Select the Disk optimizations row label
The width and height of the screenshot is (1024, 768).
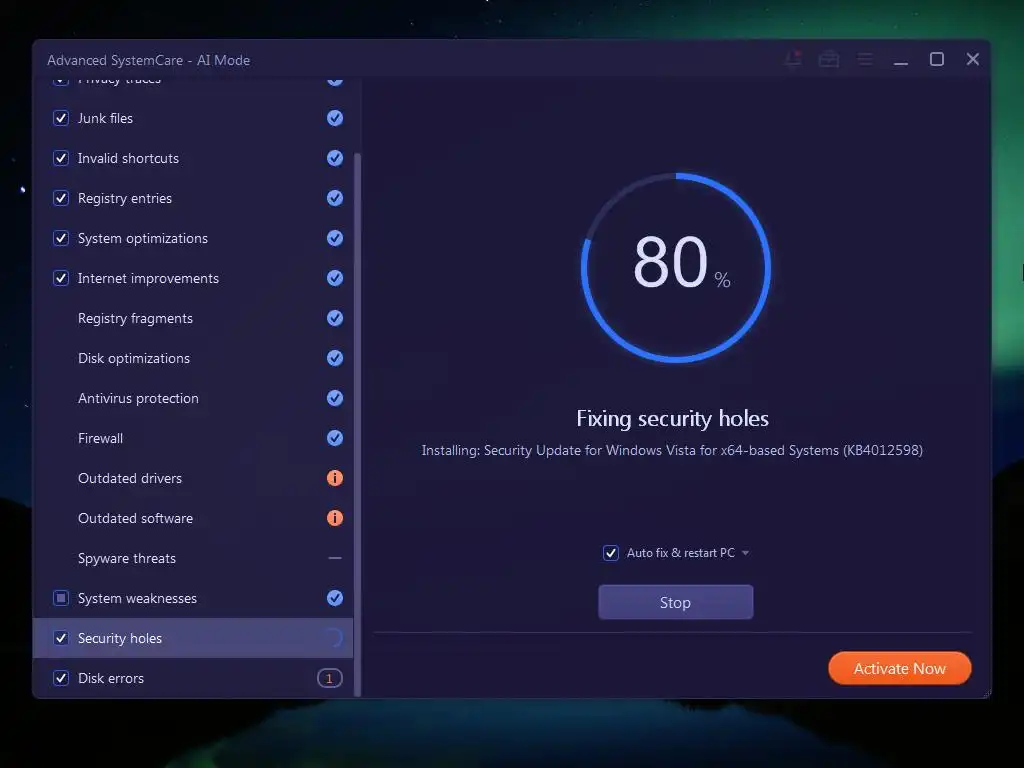click(x=134, y=358)
